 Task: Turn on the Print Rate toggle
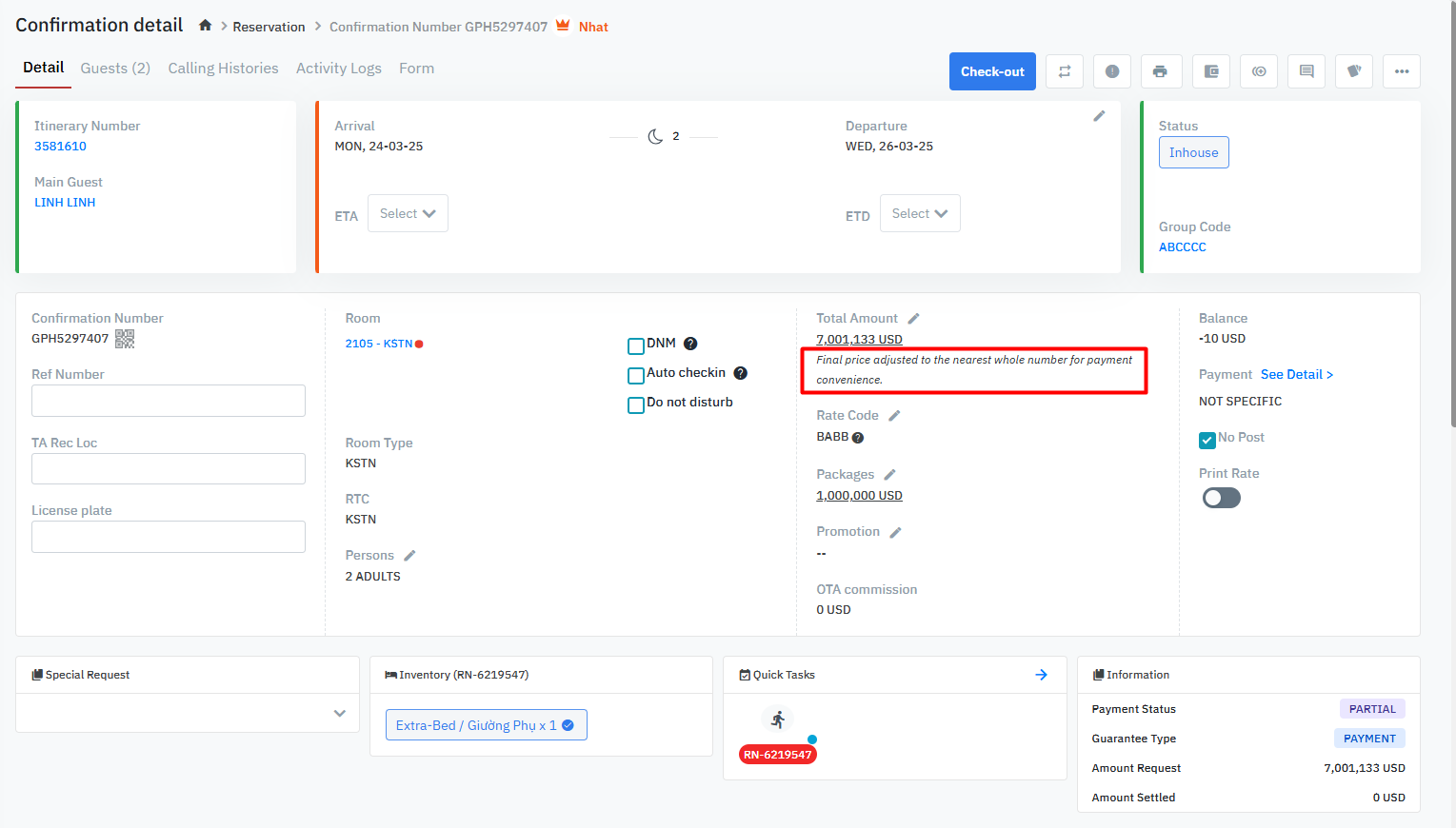pyautogui.click(x=1221, y=498)
